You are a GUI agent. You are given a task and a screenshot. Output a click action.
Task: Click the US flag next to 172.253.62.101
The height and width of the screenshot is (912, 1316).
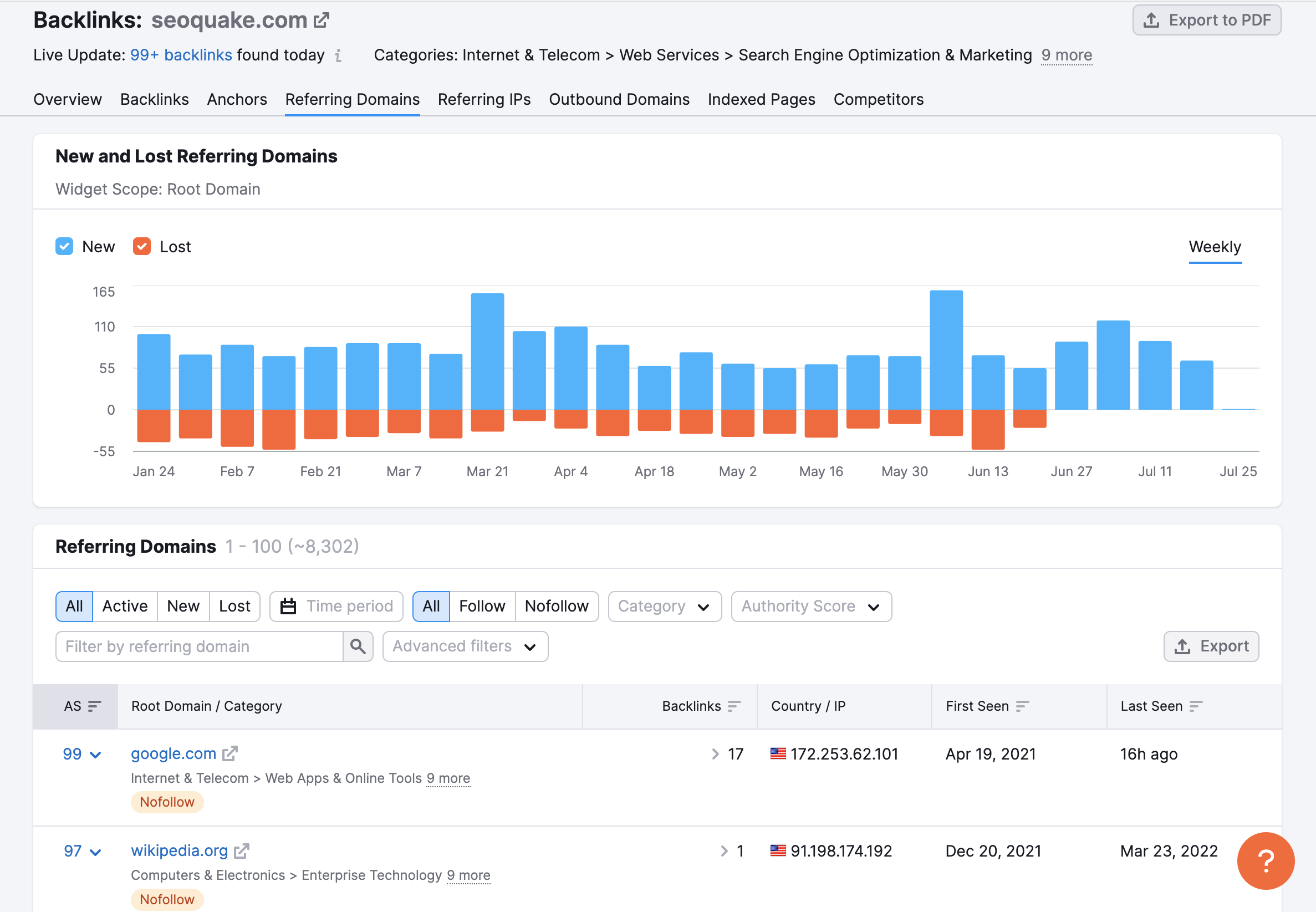pyautogui.click(x=778, y=755)
